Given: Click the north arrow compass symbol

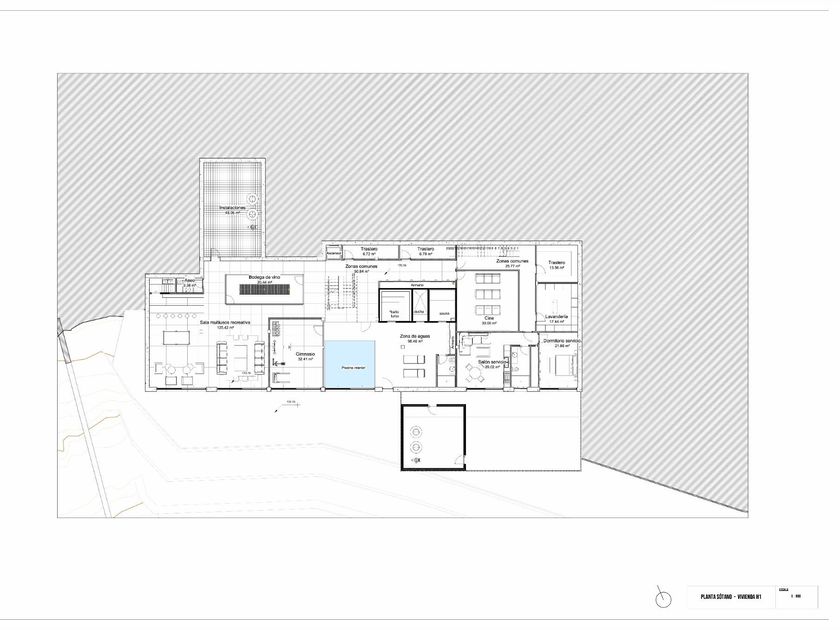Looking at the screenshot, I should tap(663, 597).
